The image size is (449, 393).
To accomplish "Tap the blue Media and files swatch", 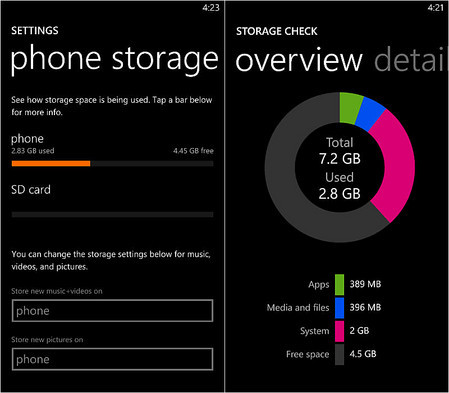I will 339,308.
